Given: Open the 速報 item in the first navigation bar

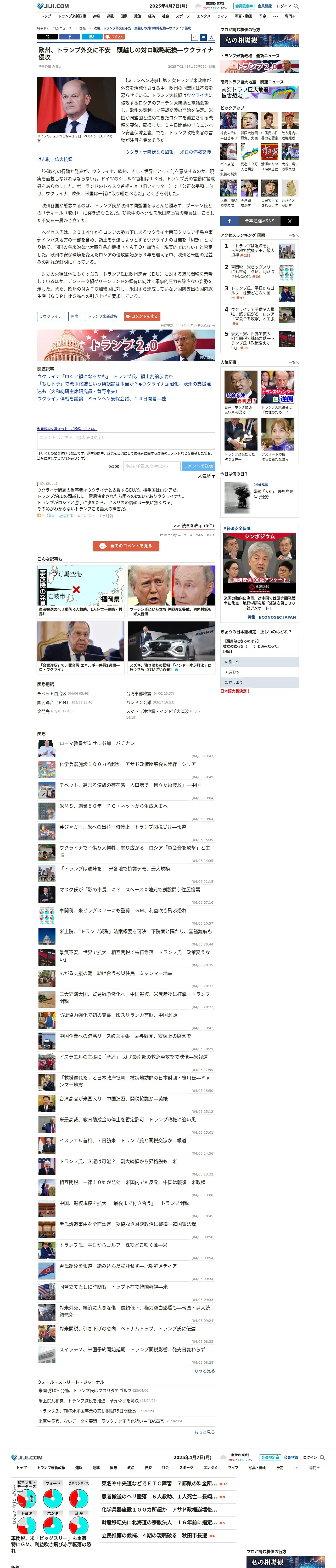Looking at the screenshot, I should (96, 16).
